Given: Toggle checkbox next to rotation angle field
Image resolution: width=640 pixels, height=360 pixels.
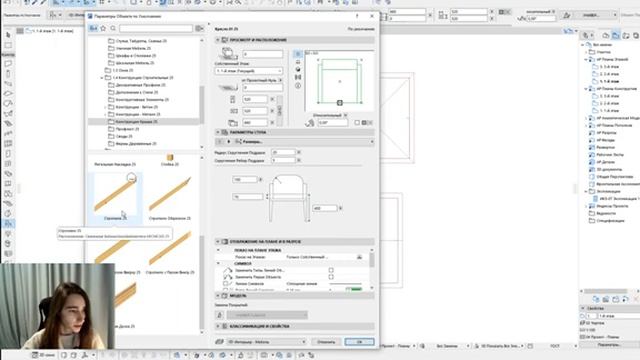Looking at the screenshot, I should pos(357,122).
